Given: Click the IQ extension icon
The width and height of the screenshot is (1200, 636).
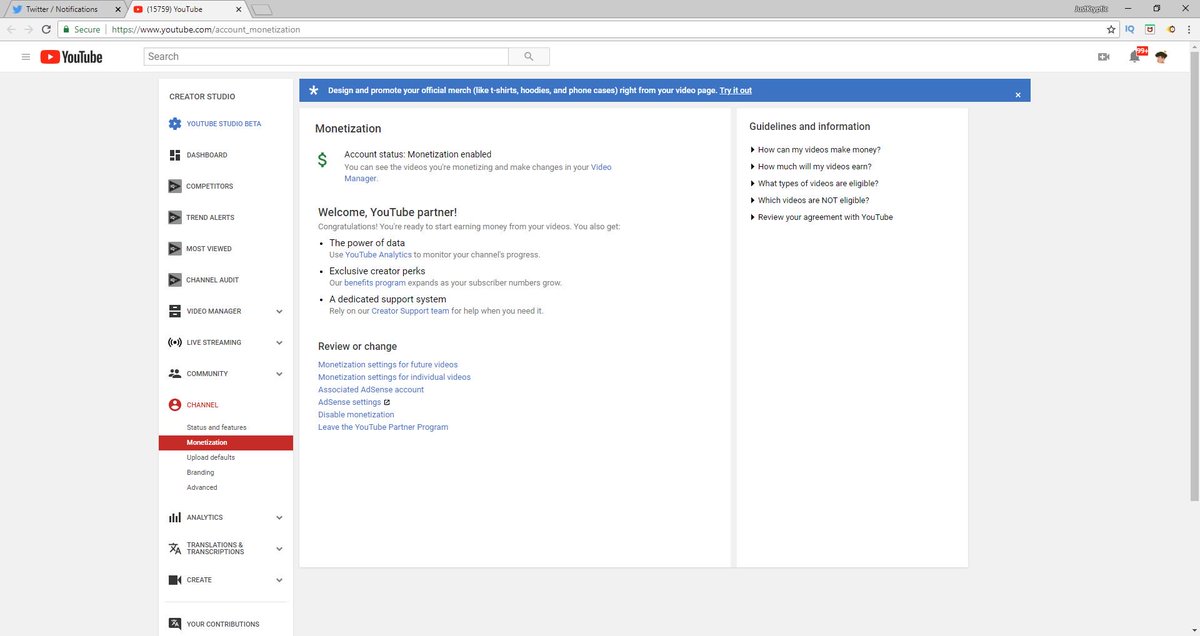Looking at the screenshot, I should coord(1130,29).
